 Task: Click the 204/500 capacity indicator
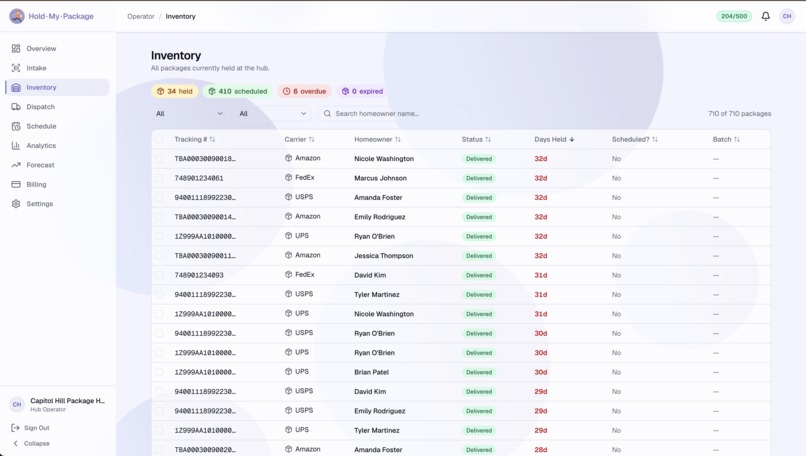tap(734, 16)
